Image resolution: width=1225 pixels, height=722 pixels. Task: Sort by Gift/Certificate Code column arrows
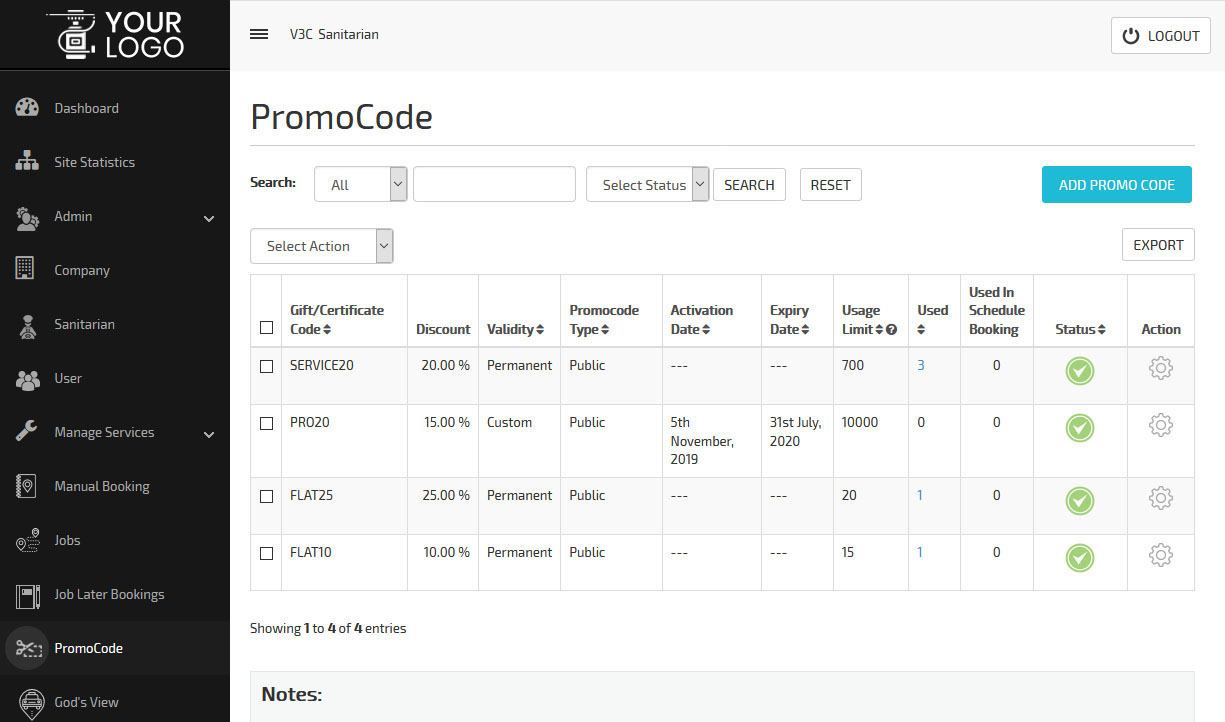click(327, 330)
